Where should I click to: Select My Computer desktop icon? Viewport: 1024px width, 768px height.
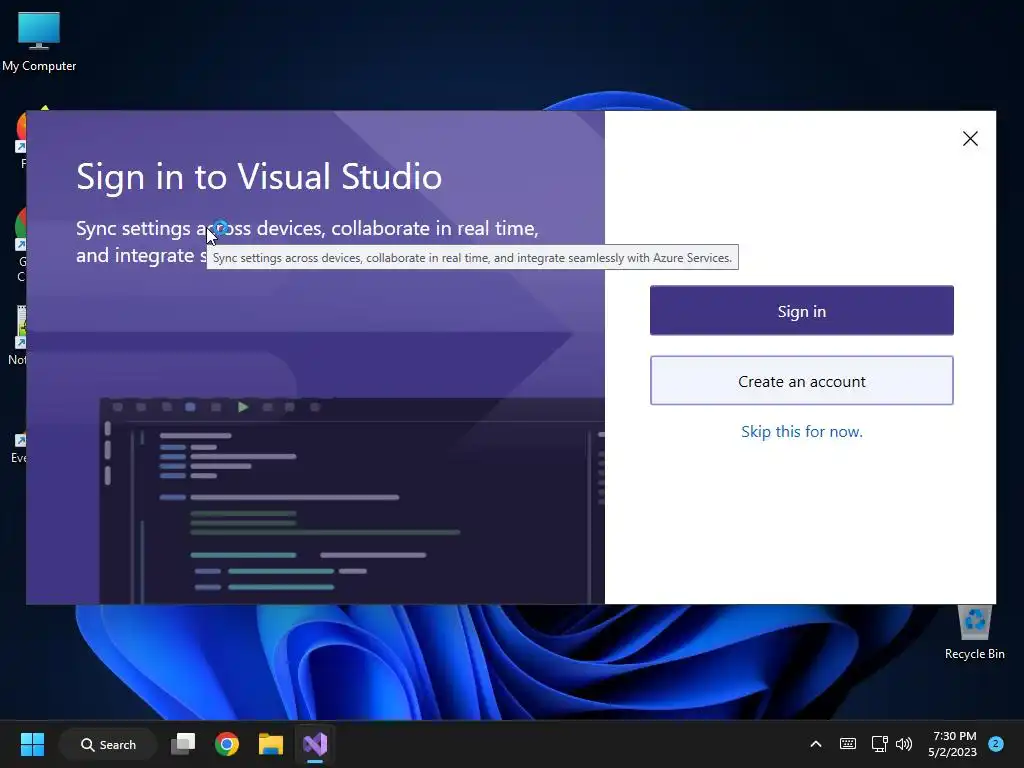tap(39, 42)
